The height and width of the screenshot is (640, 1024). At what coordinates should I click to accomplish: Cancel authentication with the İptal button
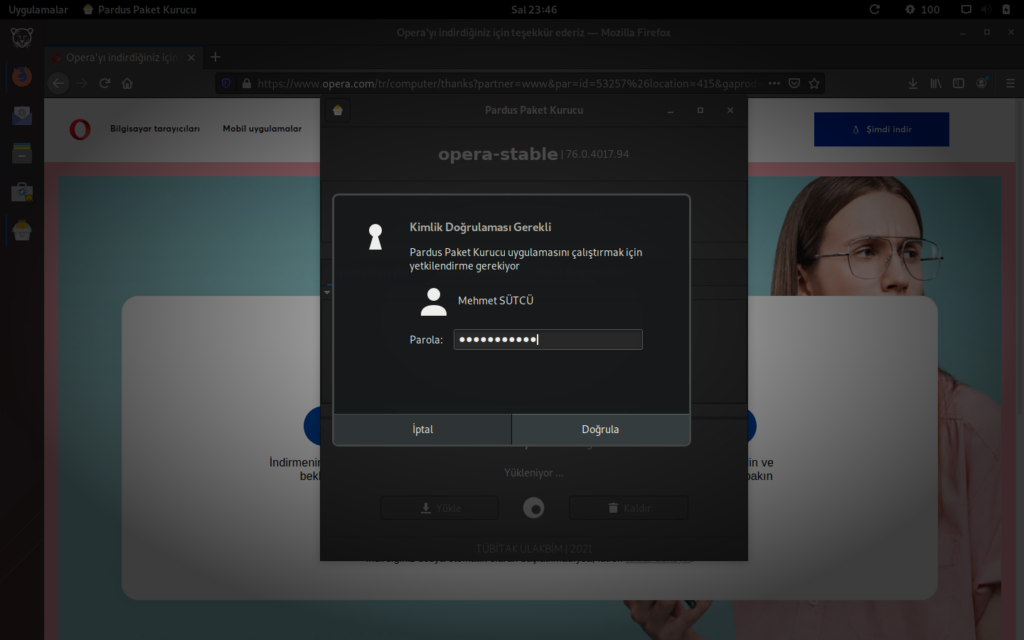423,429
